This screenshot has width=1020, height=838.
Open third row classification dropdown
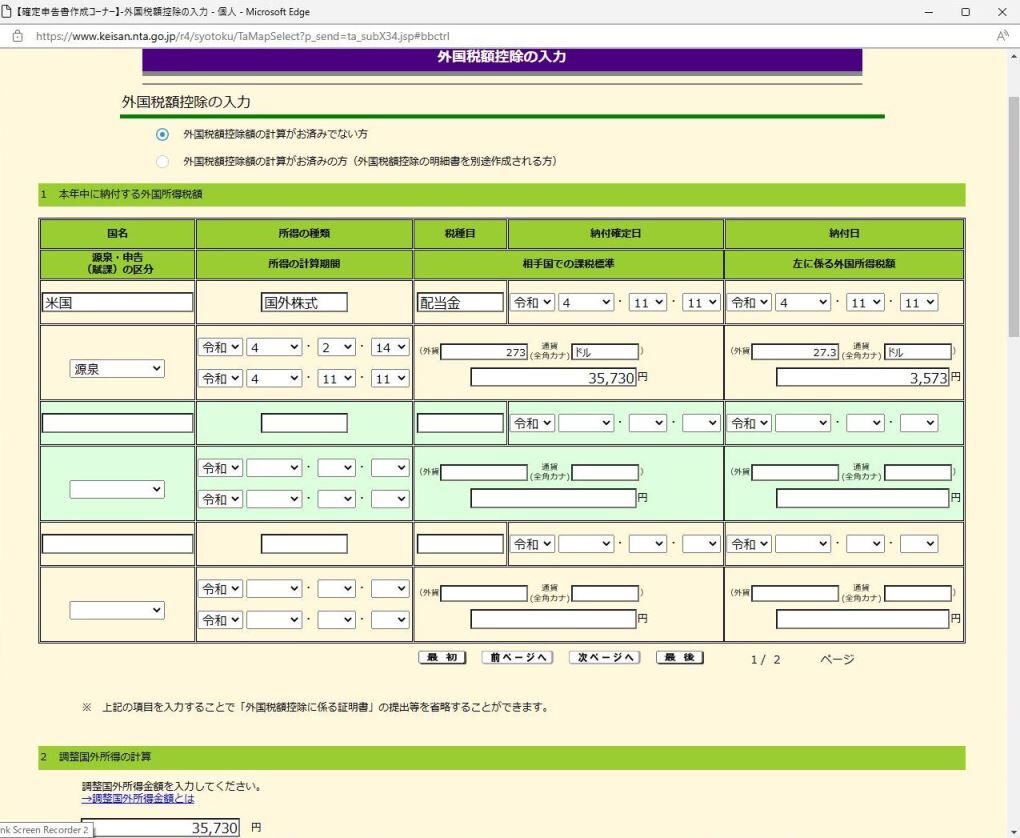point(117,610)
